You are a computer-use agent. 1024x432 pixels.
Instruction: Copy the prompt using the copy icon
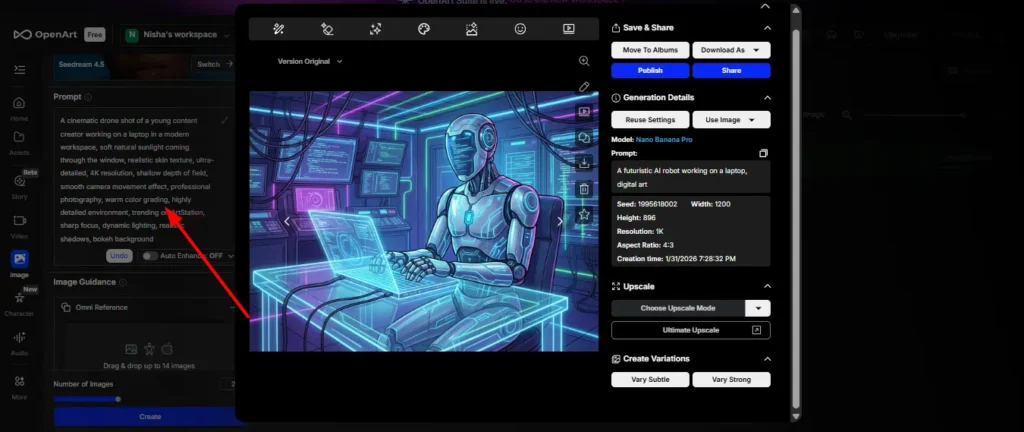point(763,153)
